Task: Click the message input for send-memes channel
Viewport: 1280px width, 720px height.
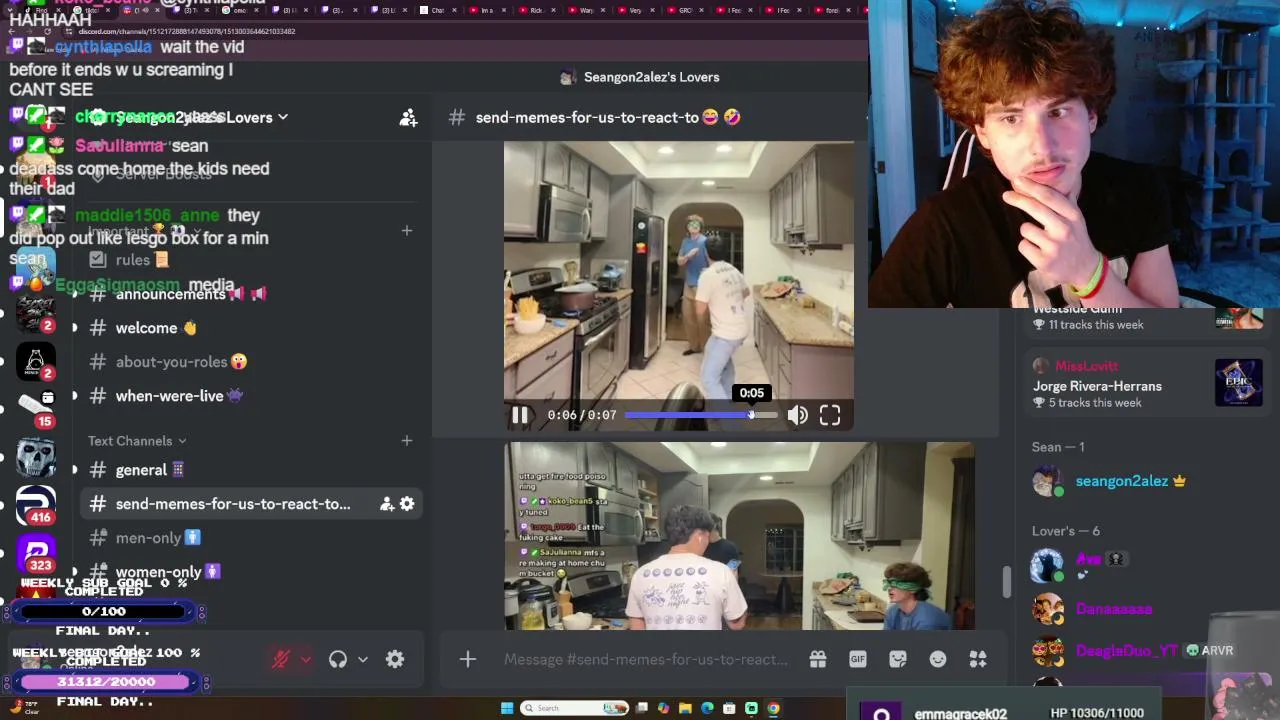Action: pos(646,659)
